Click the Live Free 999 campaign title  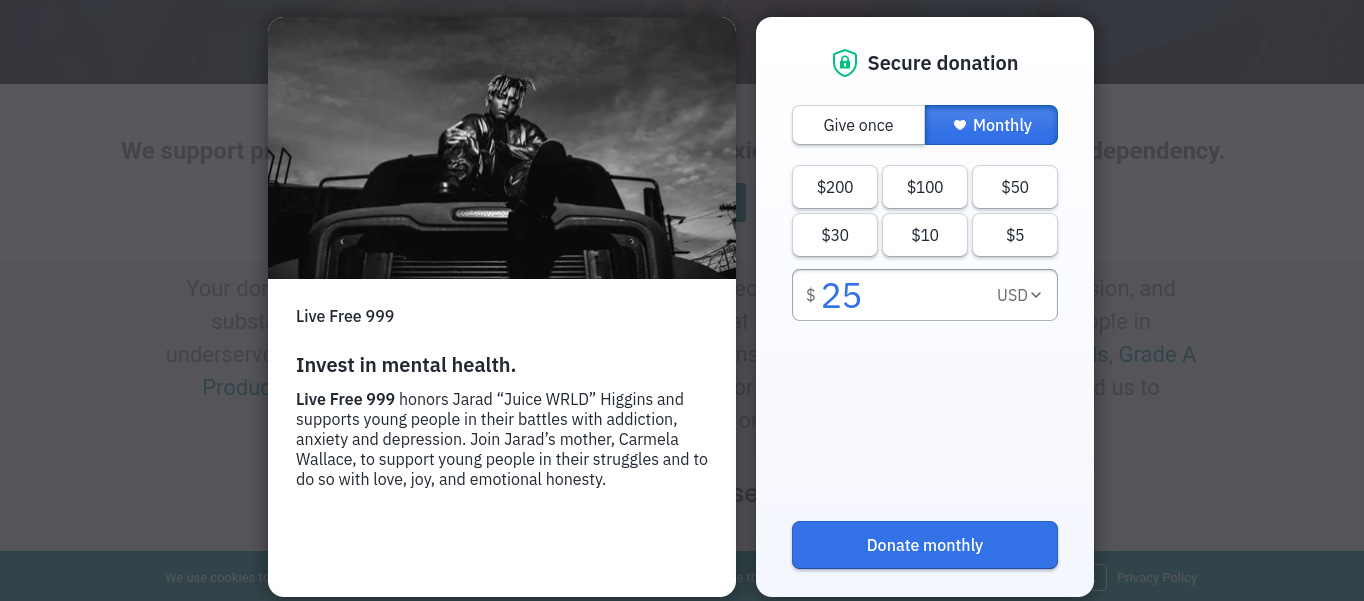(345, 316)
